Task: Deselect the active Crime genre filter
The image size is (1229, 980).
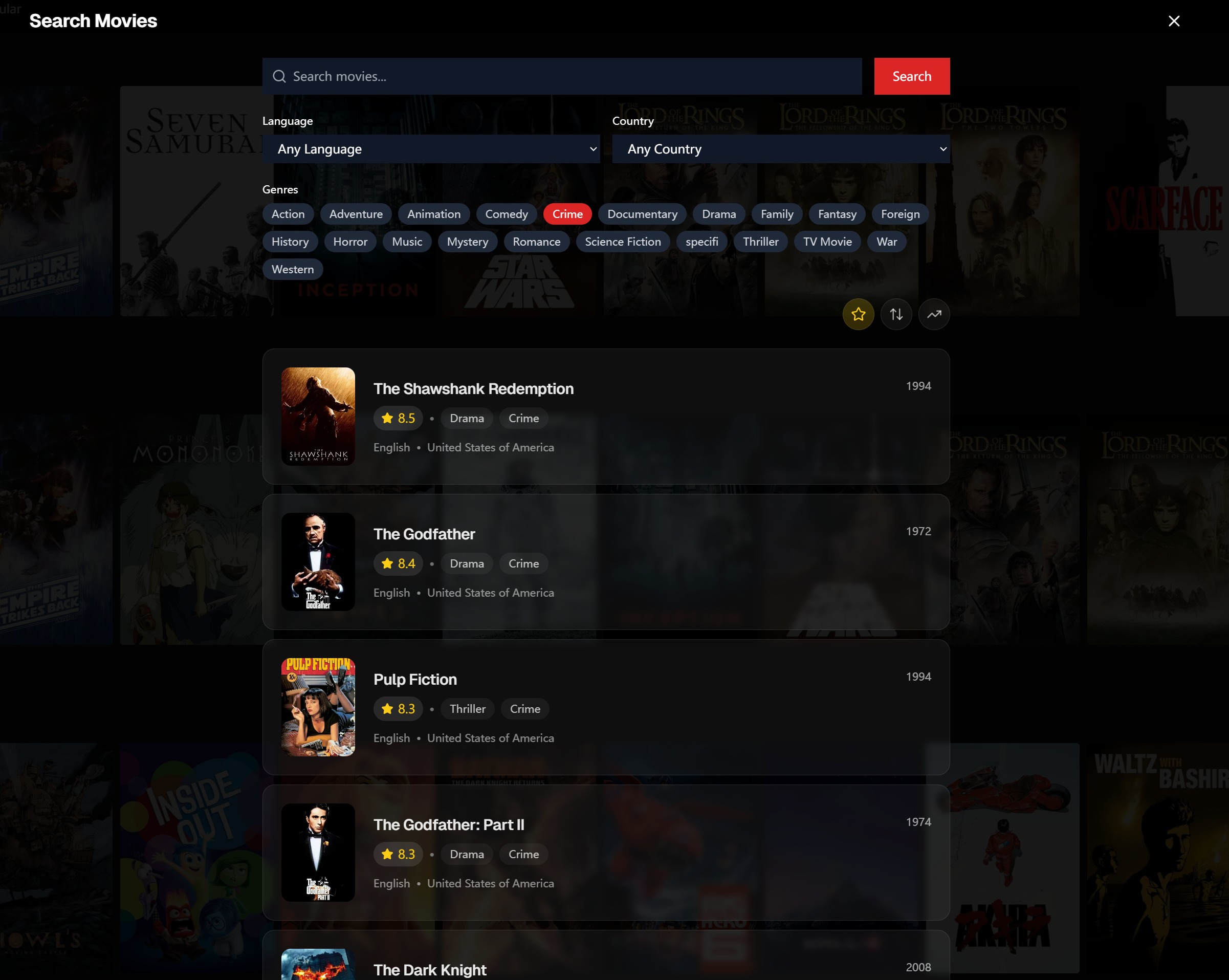Action: [567, 214]
